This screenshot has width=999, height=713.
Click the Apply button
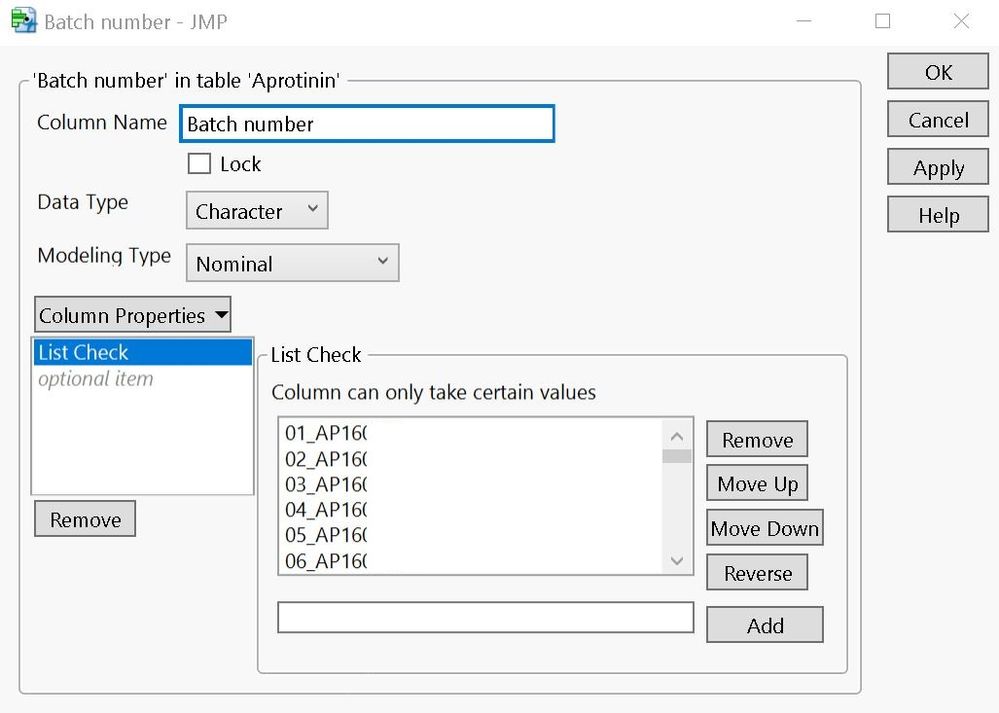click(x=938, y=168)
